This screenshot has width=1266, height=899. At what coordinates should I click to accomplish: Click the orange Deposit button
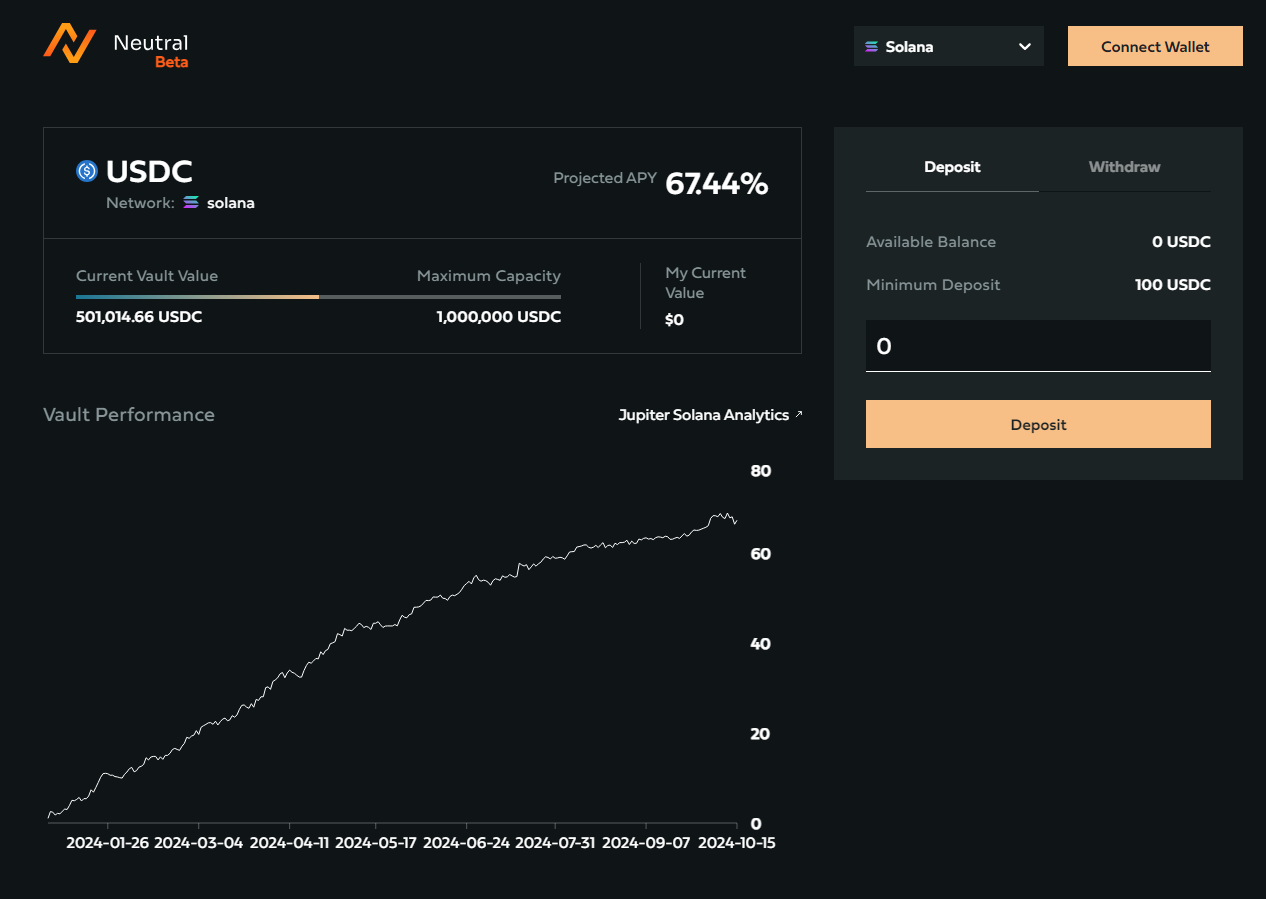(x=1038, y=424)
